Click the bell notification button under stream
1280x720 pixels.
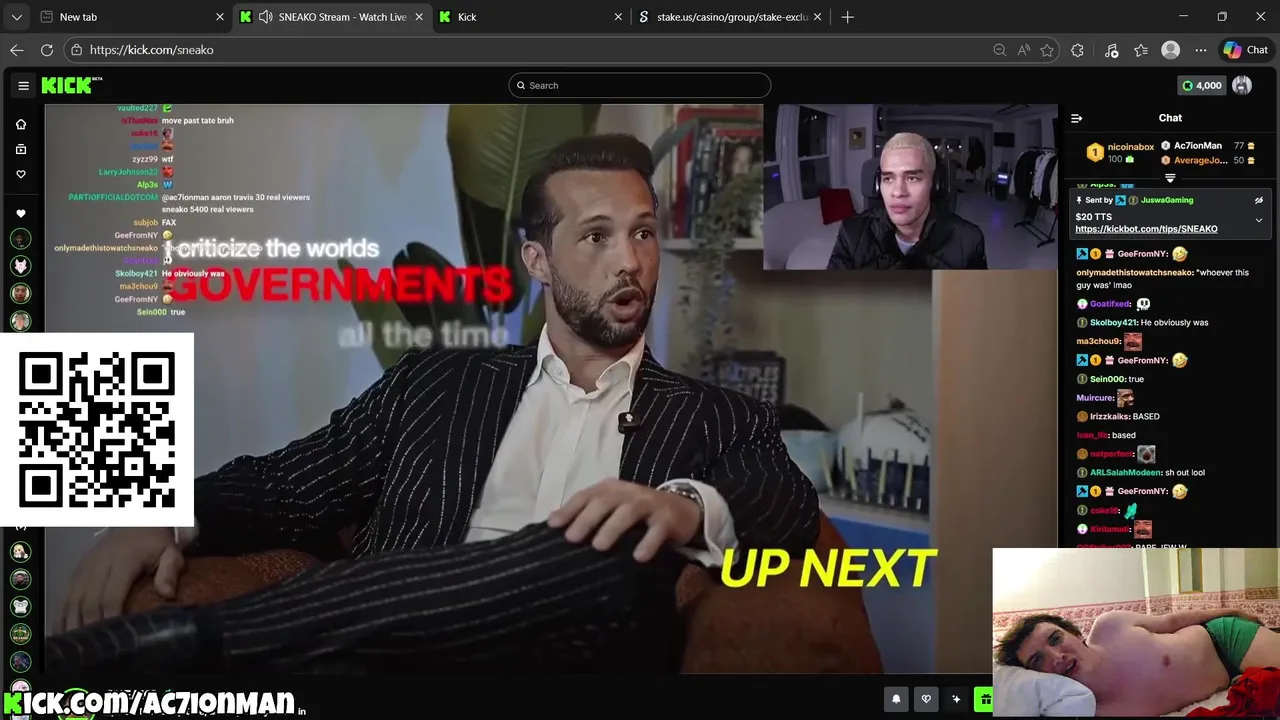(x=896, y=699)
